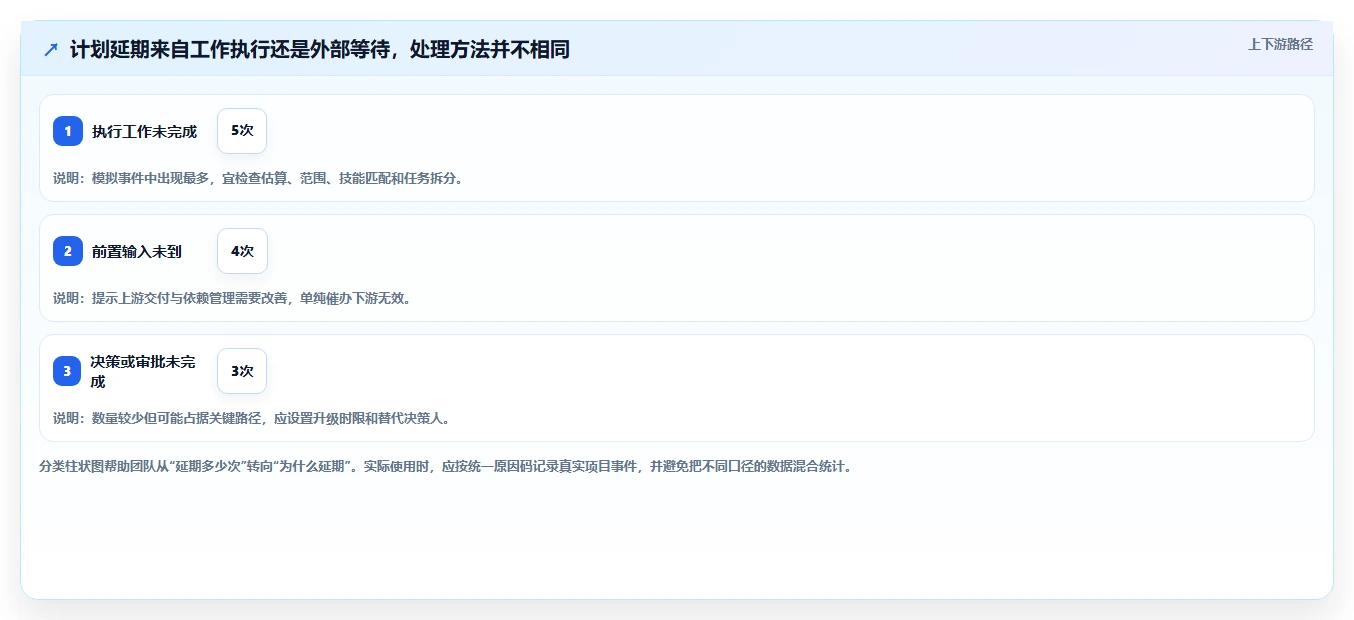Viewport: 1354px width, 620px height.
Task: Click the 5次 count chip
Action: [242, 131]
